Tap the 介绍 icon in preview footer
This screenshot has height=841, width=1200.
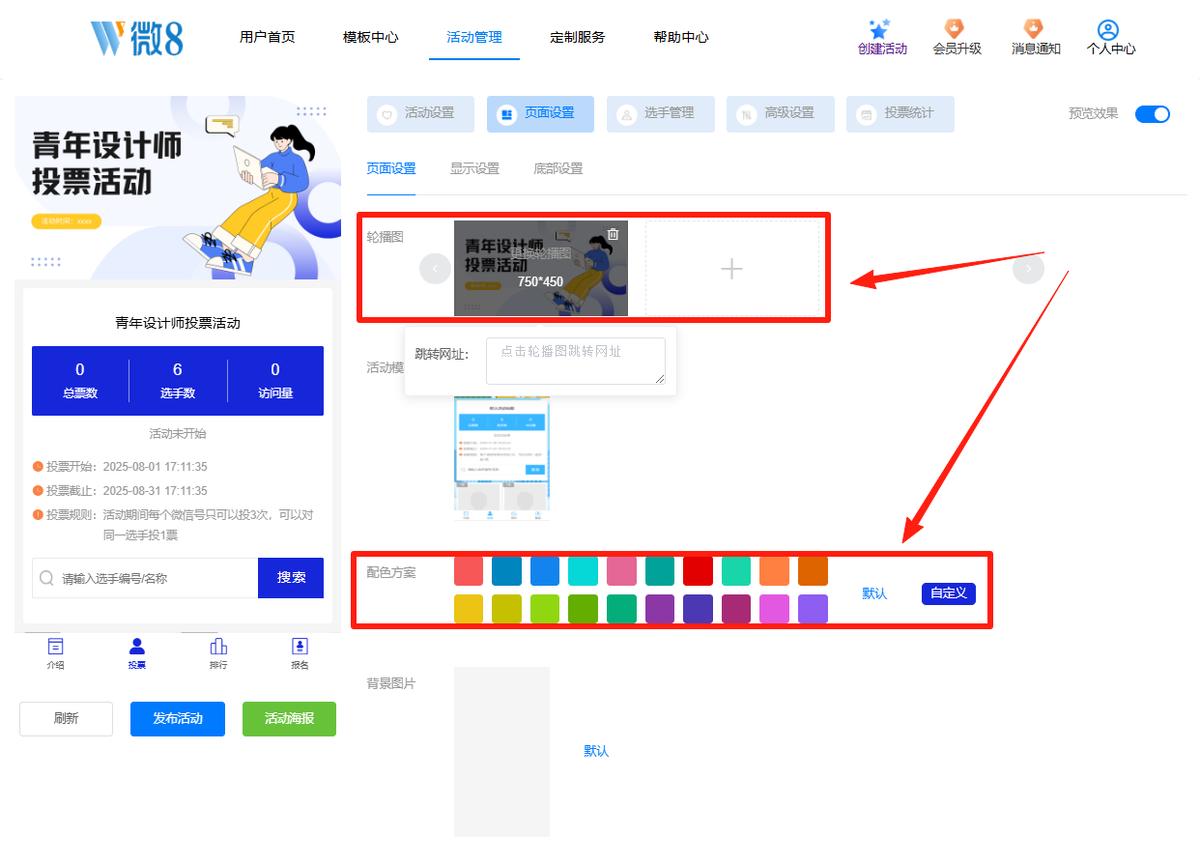[x=56, y=646]
